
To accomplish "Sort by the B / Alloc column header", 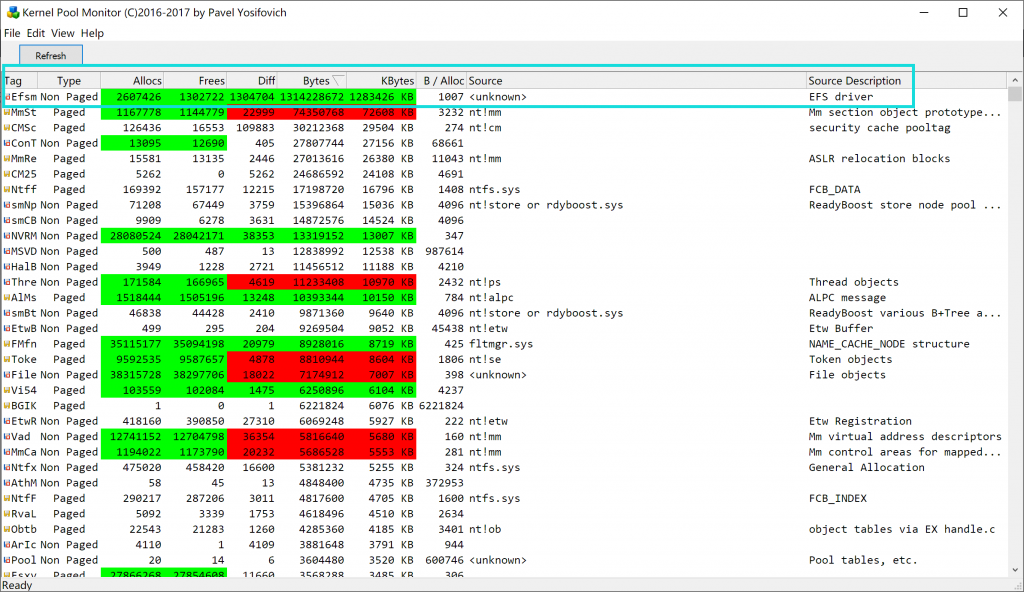I will [441, 81].
